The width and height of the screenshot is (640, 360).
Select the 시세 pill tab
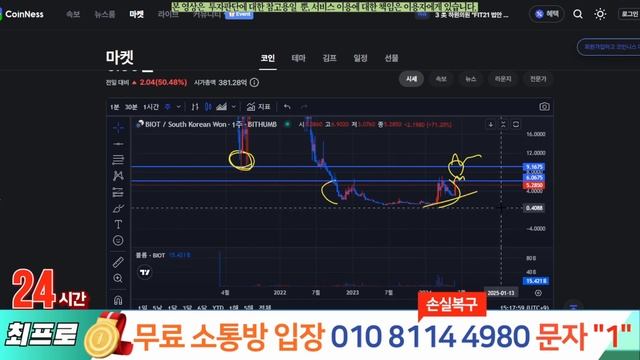pyautogui.click(x=411, y=79)
